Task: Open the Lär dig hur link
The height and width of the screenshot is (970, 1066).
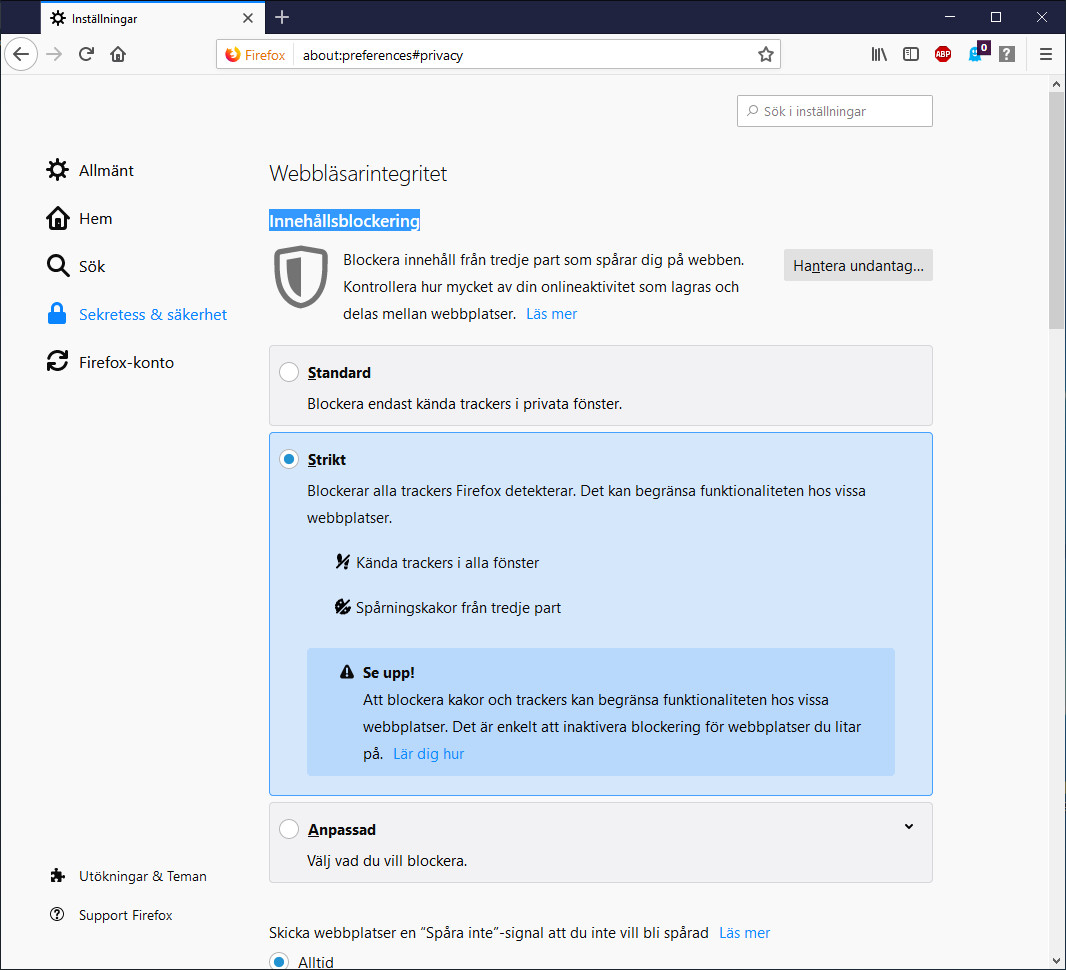Action: point(428,753)
